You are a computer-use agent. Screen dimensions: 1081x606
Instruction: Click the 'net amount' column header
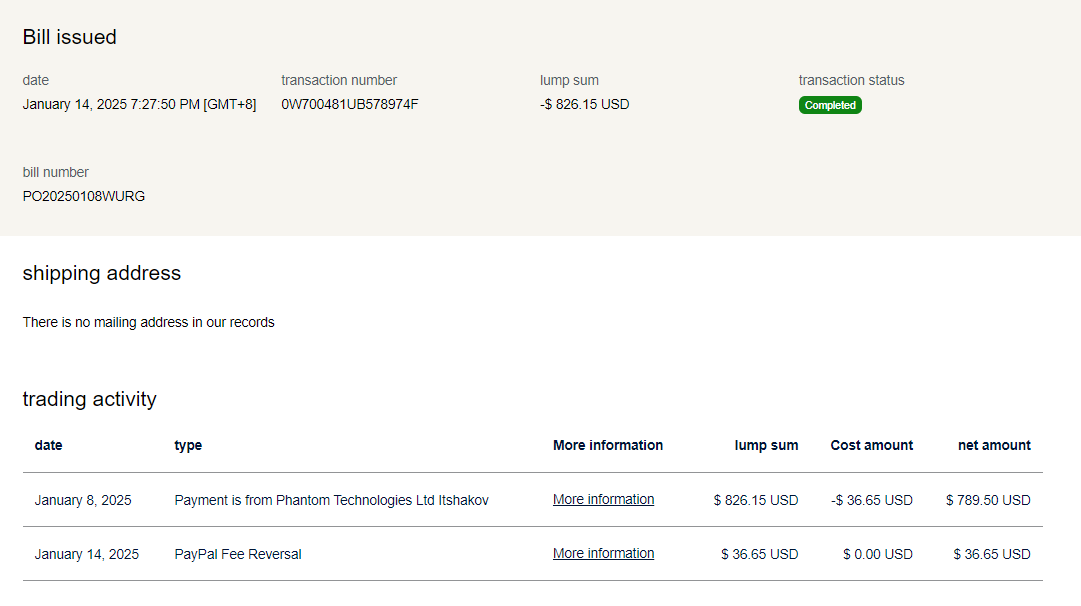[x=994, y=445]
